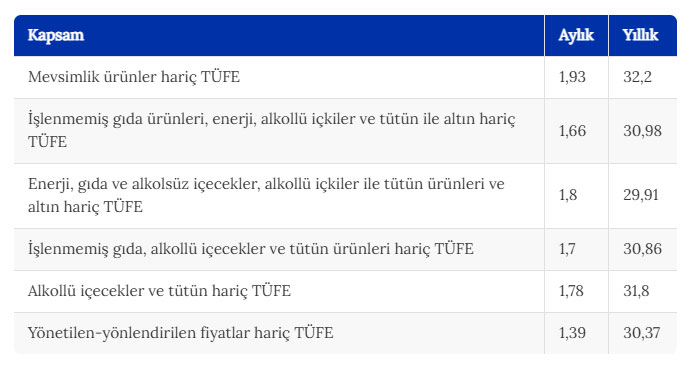This screenshot has width=695, height=386.
Task: Select Yönetilen-yönlendirilen fiyatlar hariç TÜFE row
Action: coord(345,333)
